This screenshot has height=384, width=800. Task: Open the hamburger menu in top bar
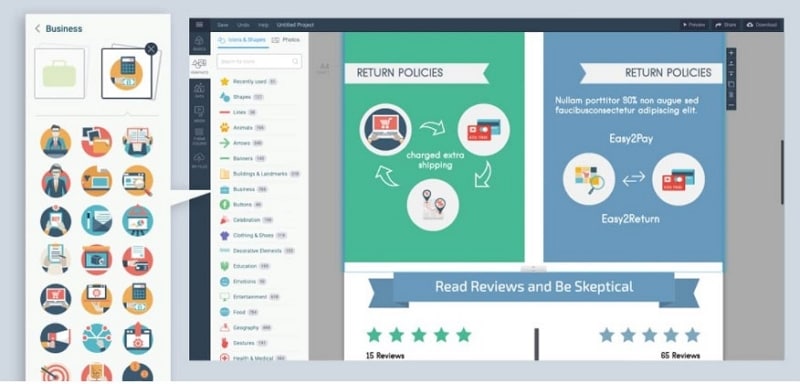tap(199, 24)
